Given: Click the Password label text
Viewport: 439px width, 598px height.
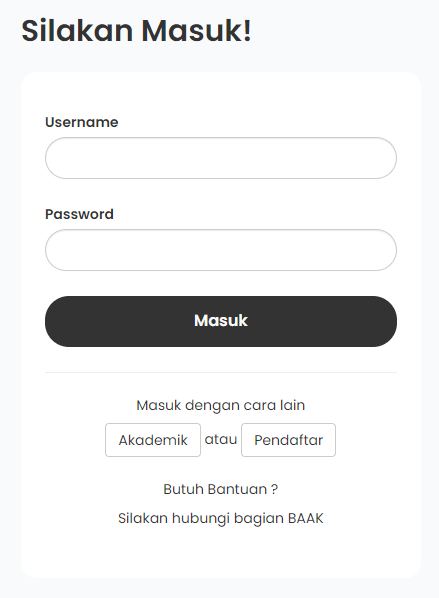Looking at the screenshot, I should coord(79,214).
